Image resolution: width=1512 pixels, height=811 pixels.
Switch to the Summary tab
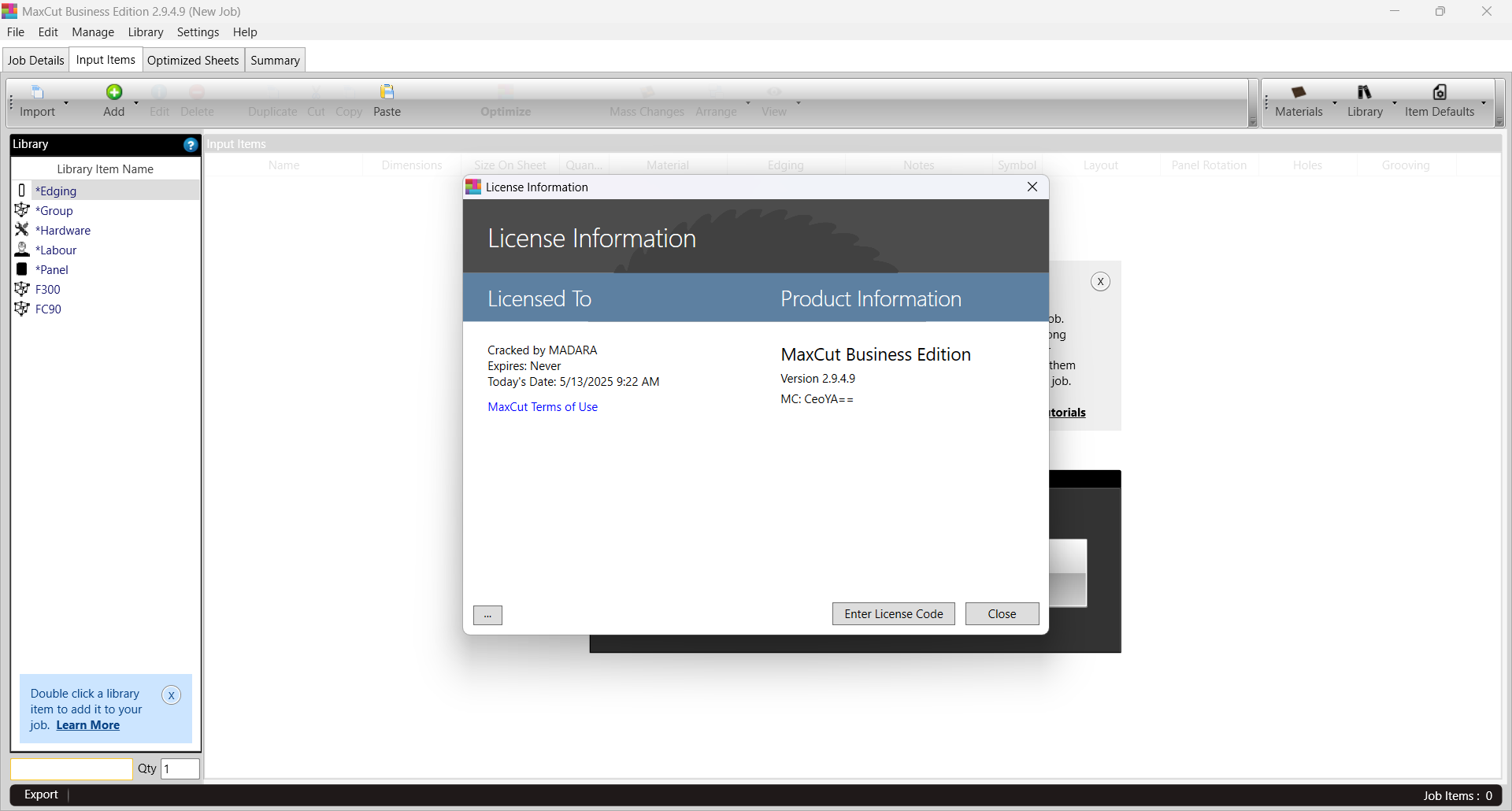click(x=275, y=61)
